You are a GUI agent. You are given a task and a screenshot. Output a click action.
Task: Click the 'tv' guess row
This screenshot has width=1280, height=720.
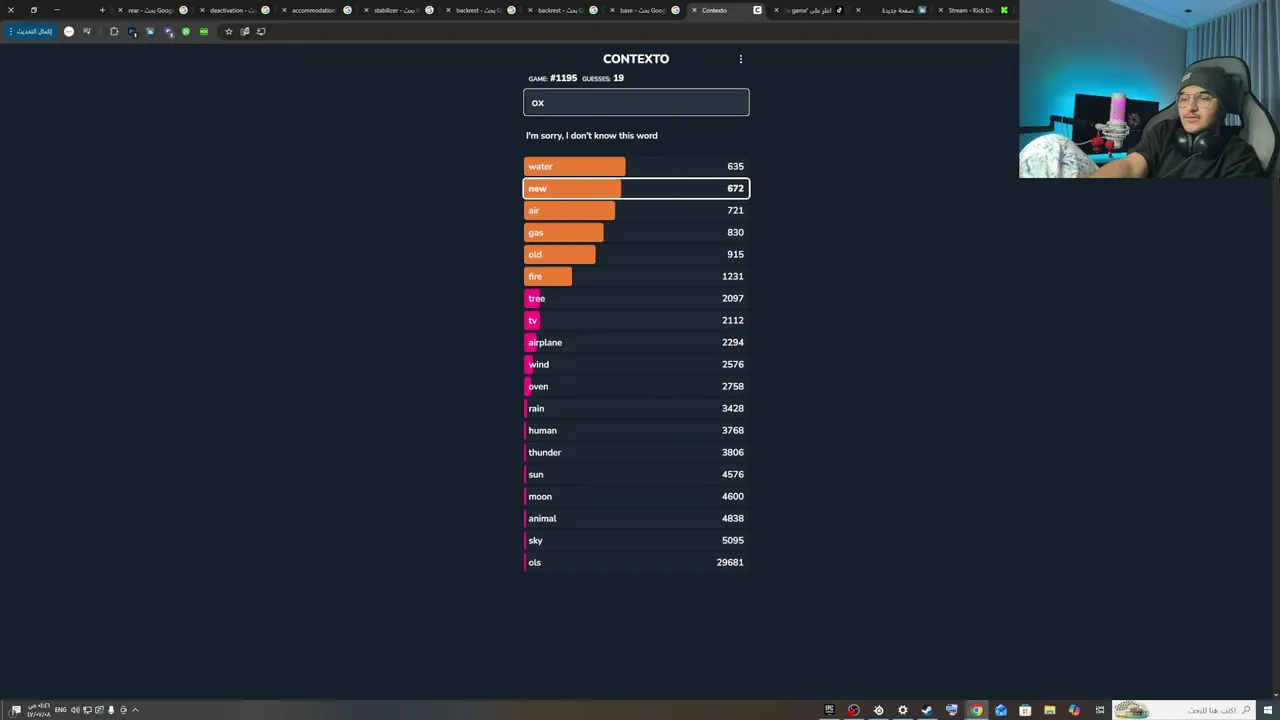(x=636, y=320)
